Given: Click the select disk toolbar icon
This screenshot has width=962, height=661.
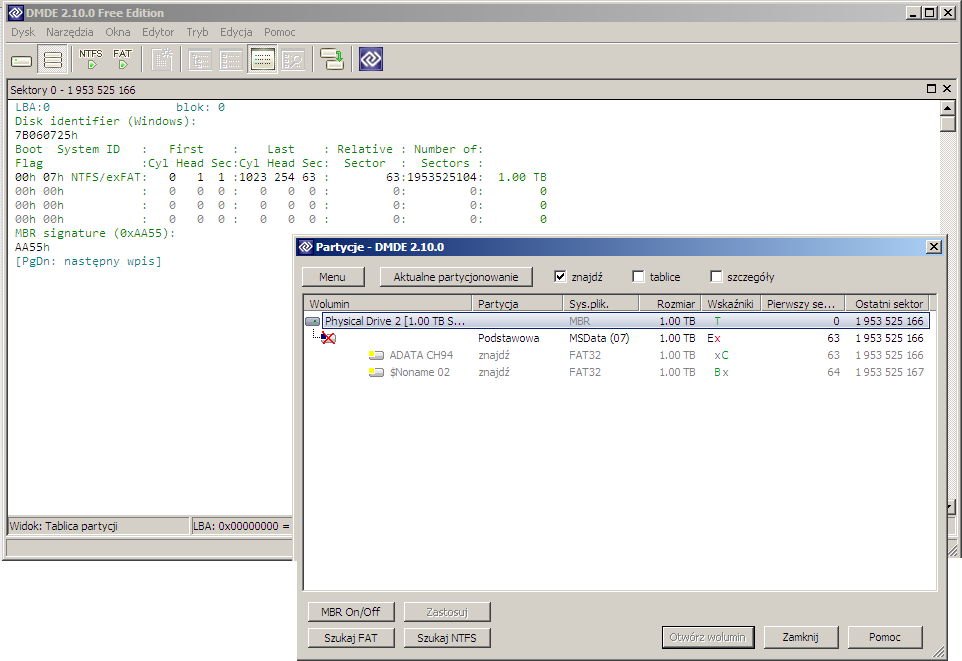Looking at the screenshot, I should pos(21,60).
